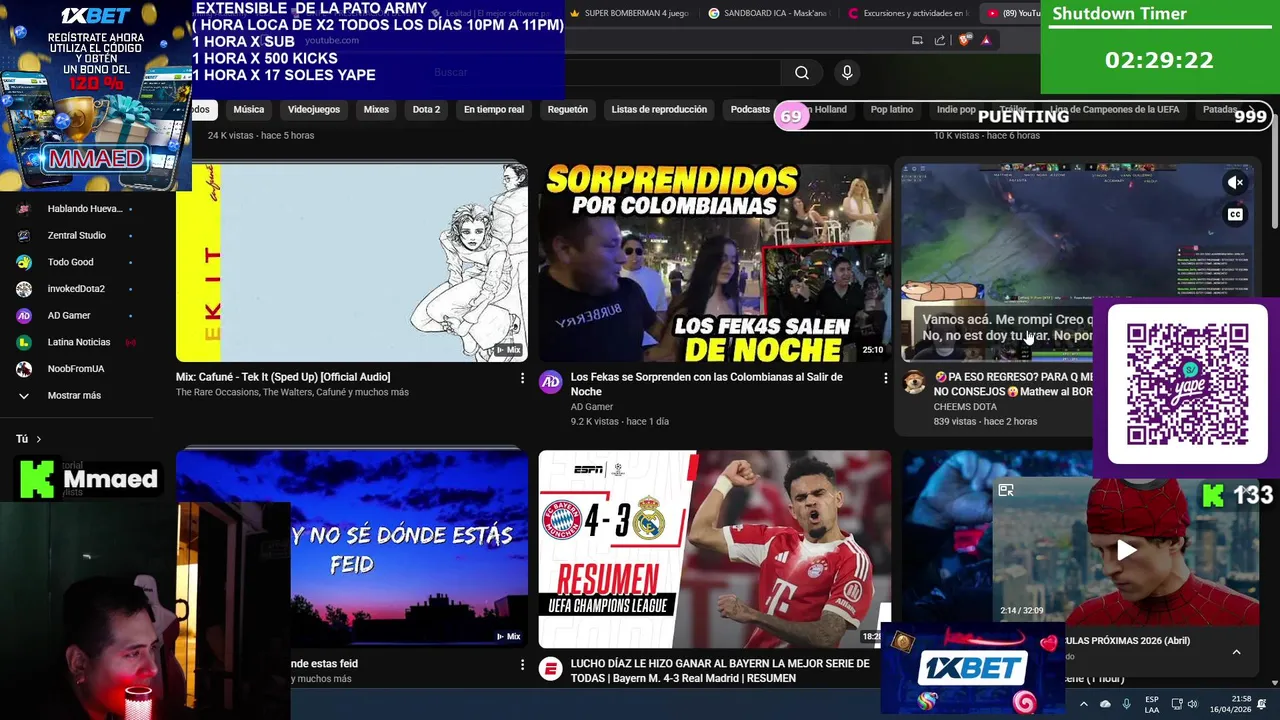Open 'Sorprendidos por Colombianas' thumbnail

pyautogui.click(x=715, y=262)
